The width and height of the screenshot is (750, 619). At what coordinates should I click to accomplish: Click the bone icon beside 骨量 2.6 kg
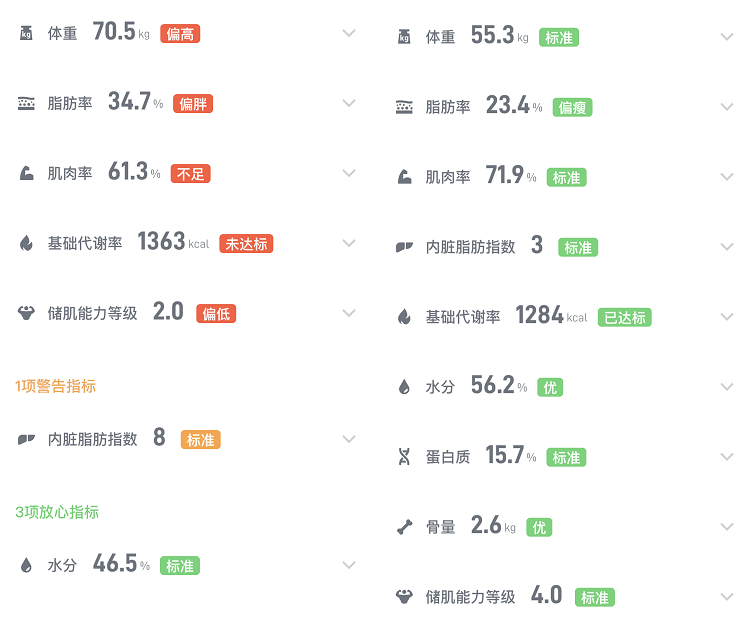tap(405, 527)
